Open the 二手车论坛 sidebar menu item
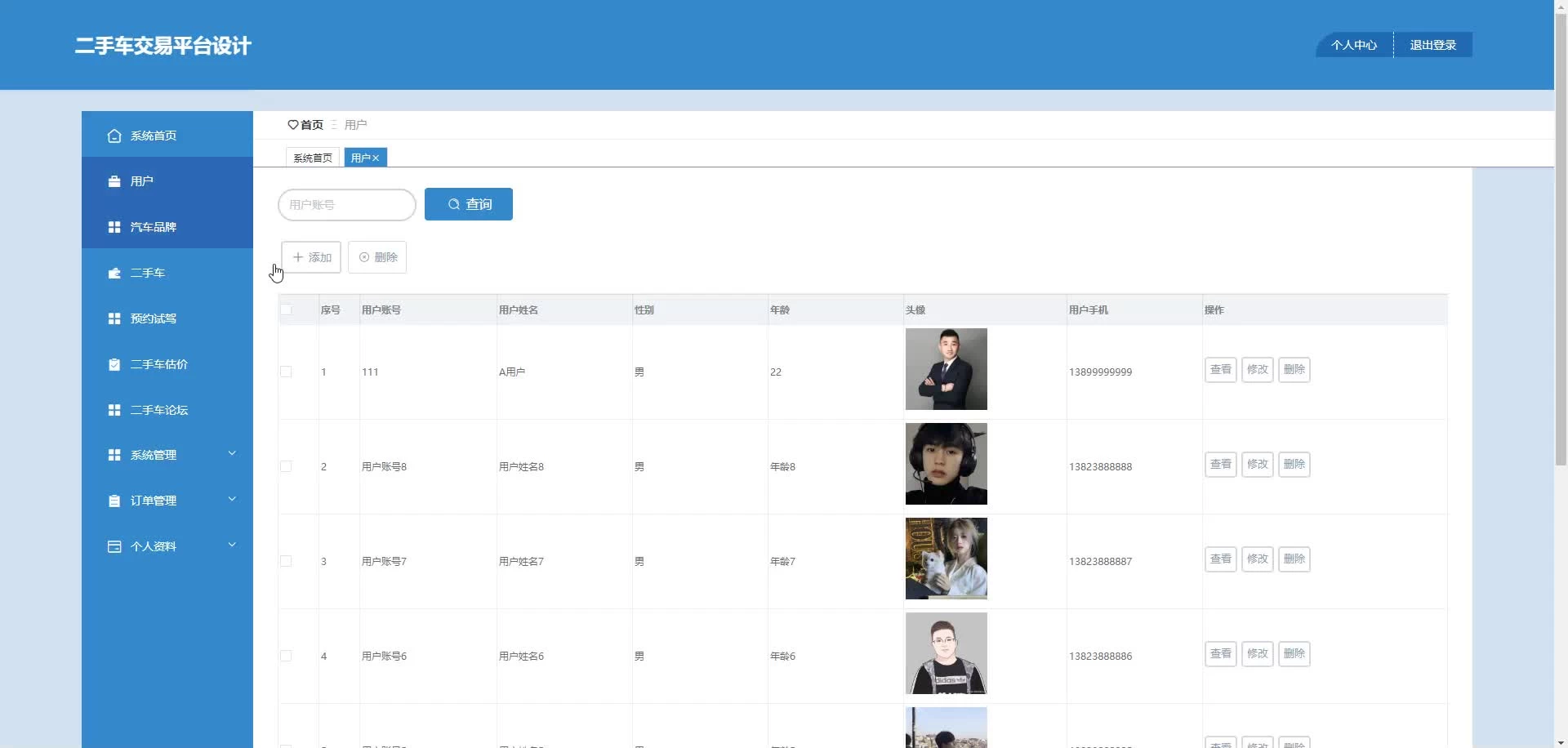This screenshot has width=1568, height=748. (167, 410)
